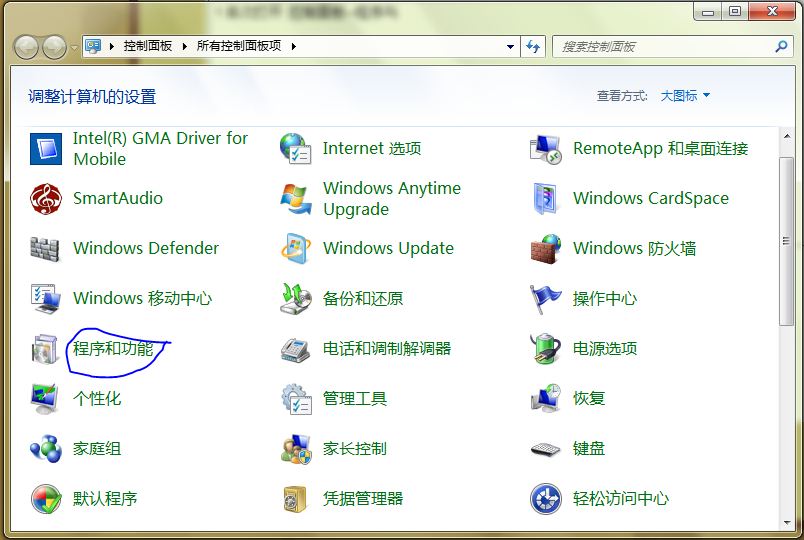
Task: Expand the arrow before 控制面板 breadcrumb
Action: (111, 46)
